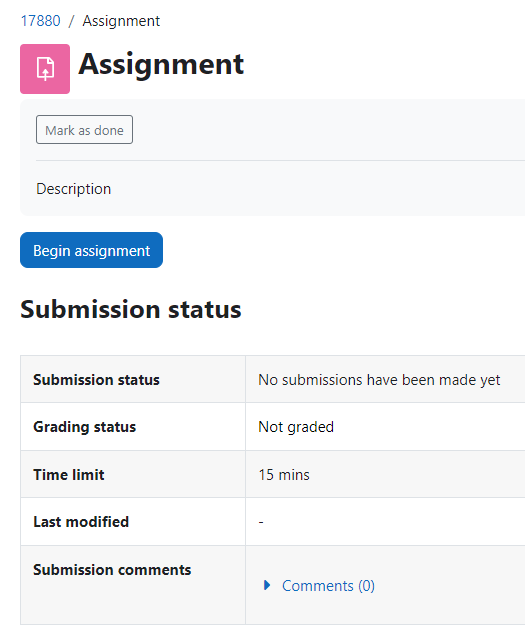Click the Last modified dash value

(261, 522)
